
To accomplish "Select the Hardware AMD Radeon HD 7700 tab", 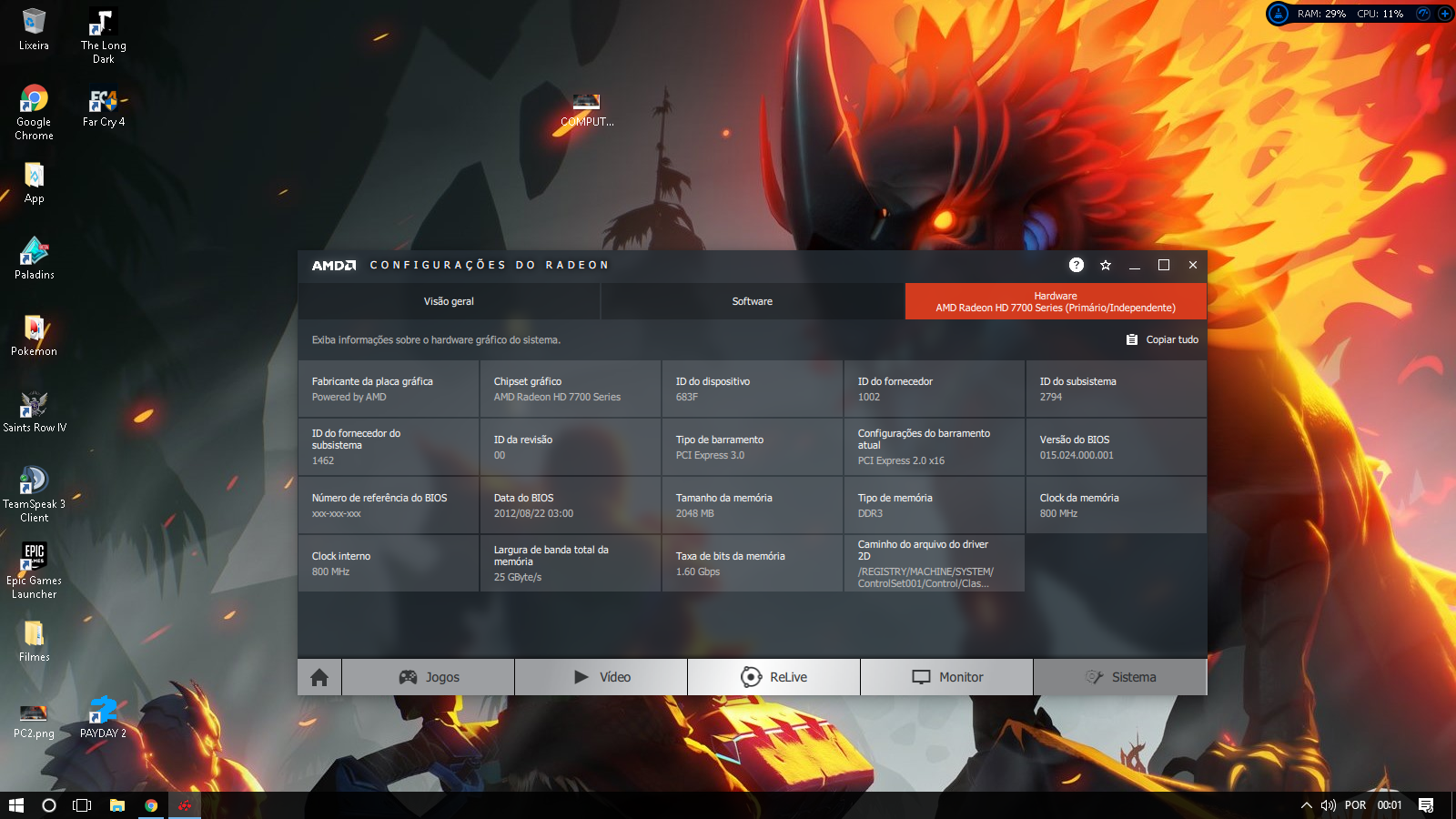I will pyautogui.click(x=1056, y=301).
